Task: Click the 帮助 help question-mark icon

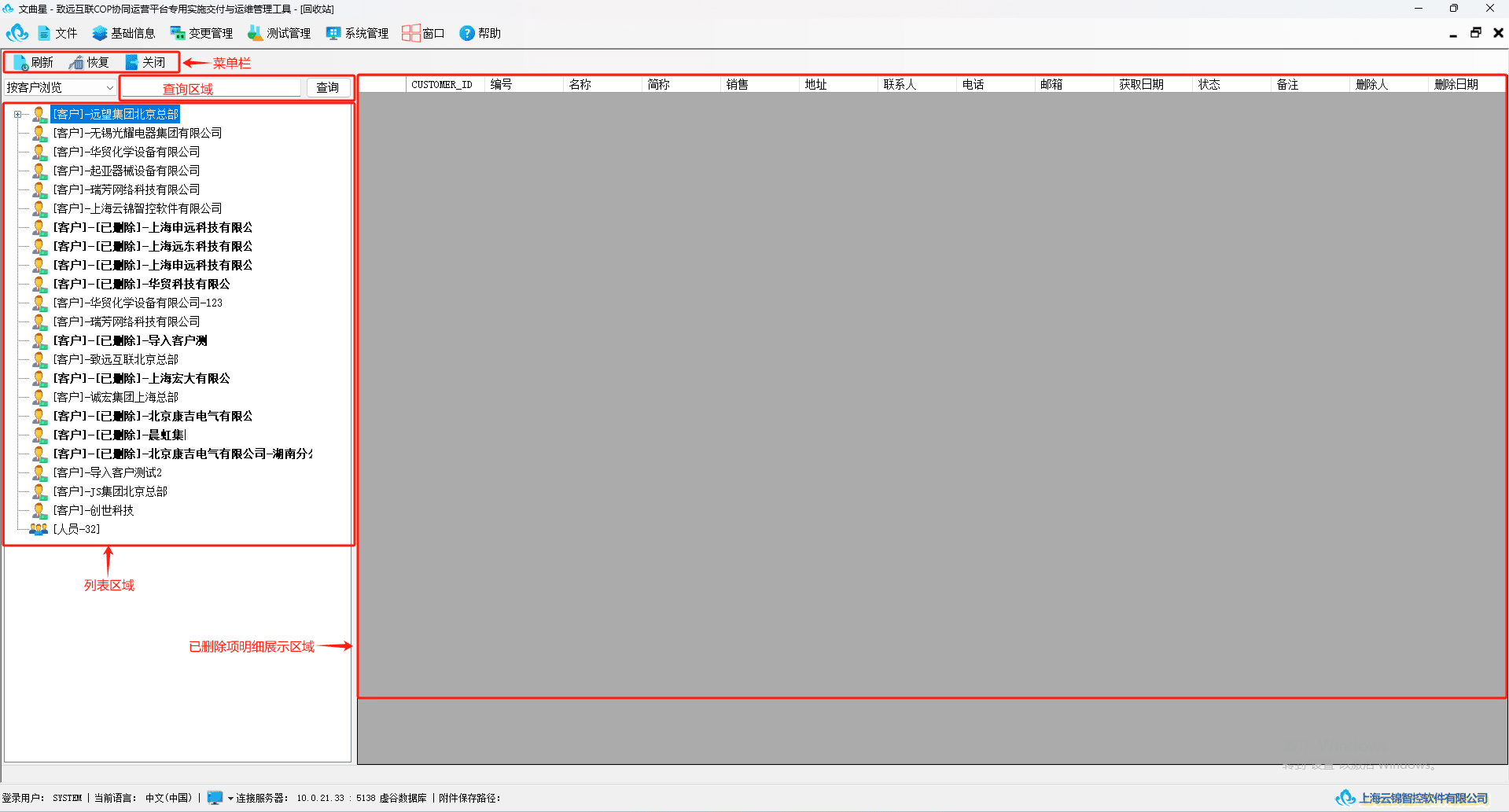Action: coord(467,33)
